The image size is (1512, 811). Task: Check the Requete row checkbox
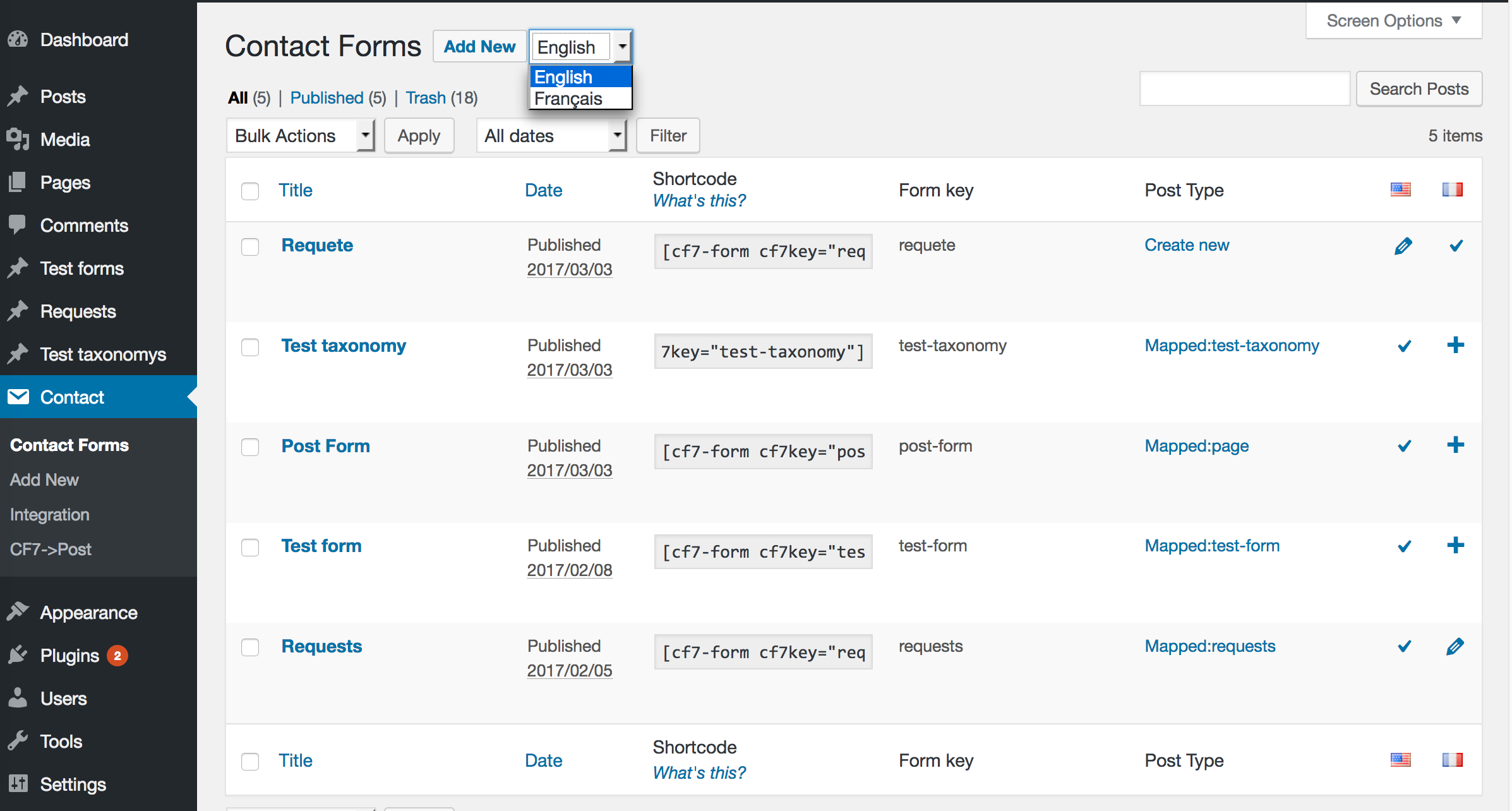[250, 246]
